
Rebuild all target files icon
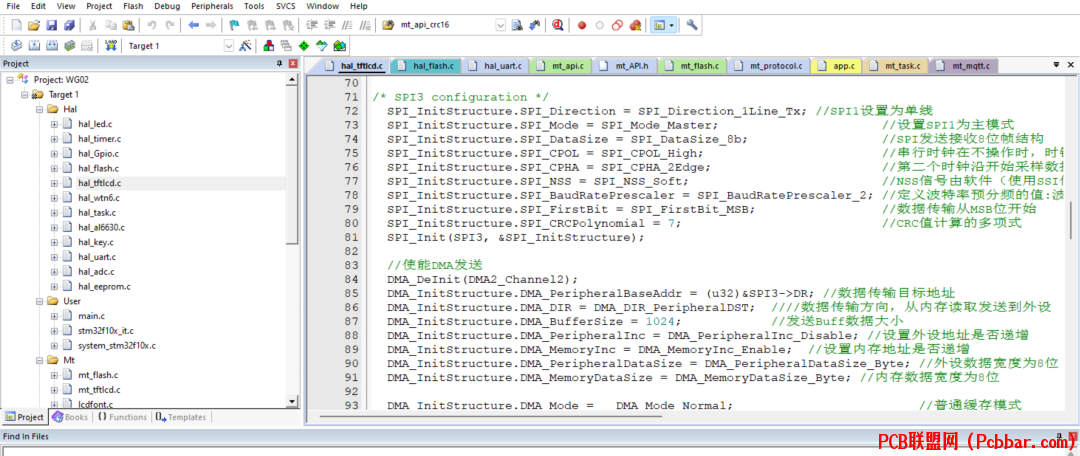pyautogui.click(x=52, y=46)
